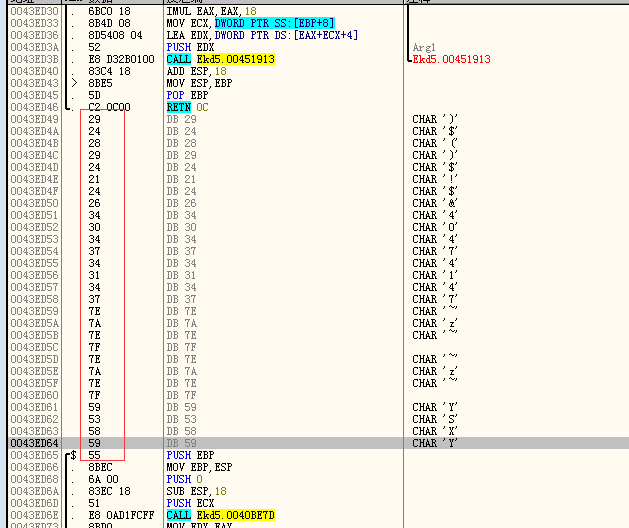Click the address 0043ED49 data row
This screenshot has height=528, width=629.
[29, 120]
